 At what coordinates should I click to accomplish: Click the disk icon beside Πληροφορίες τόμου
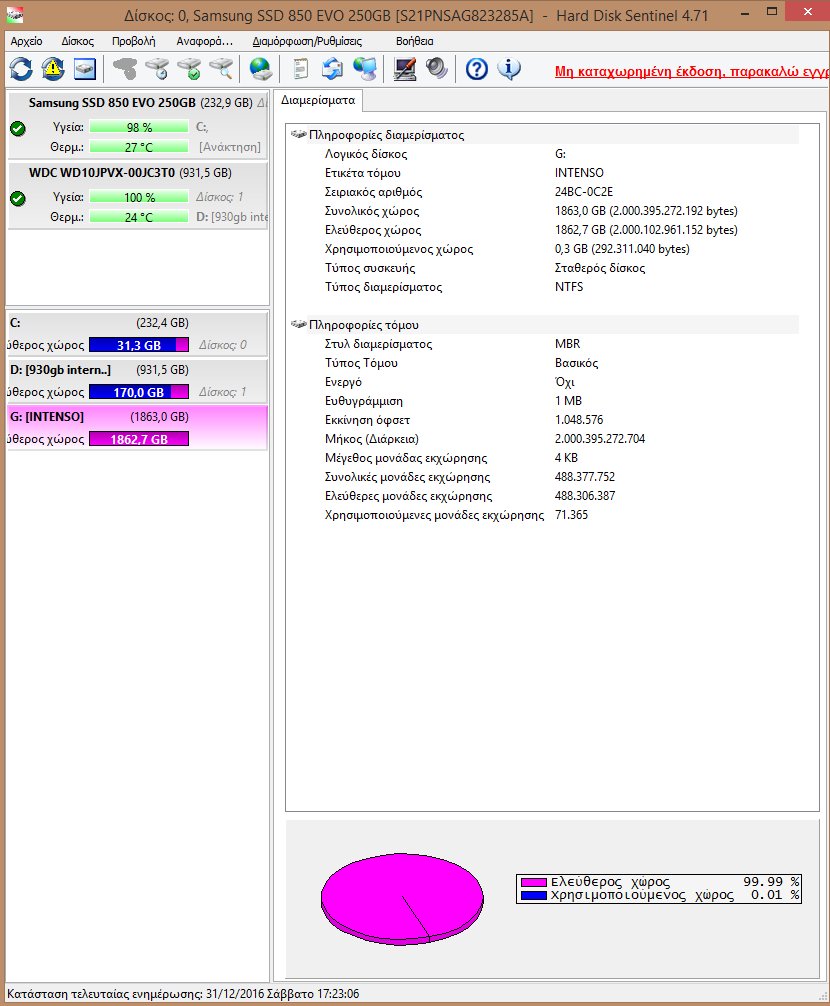[x=298, y=324]
